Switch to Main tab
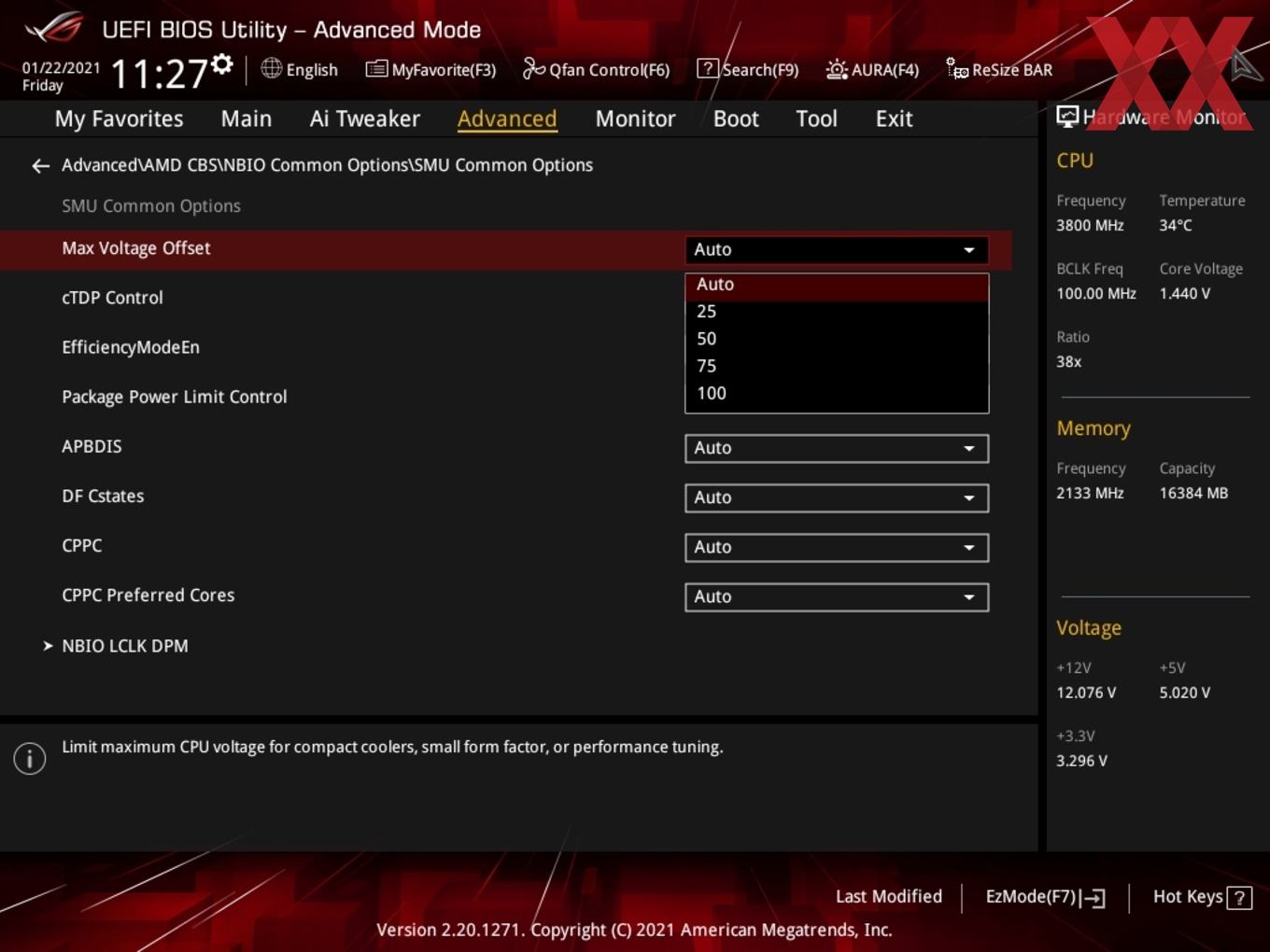This screenshot has height=952, width=1270. (x=247, y=119)
